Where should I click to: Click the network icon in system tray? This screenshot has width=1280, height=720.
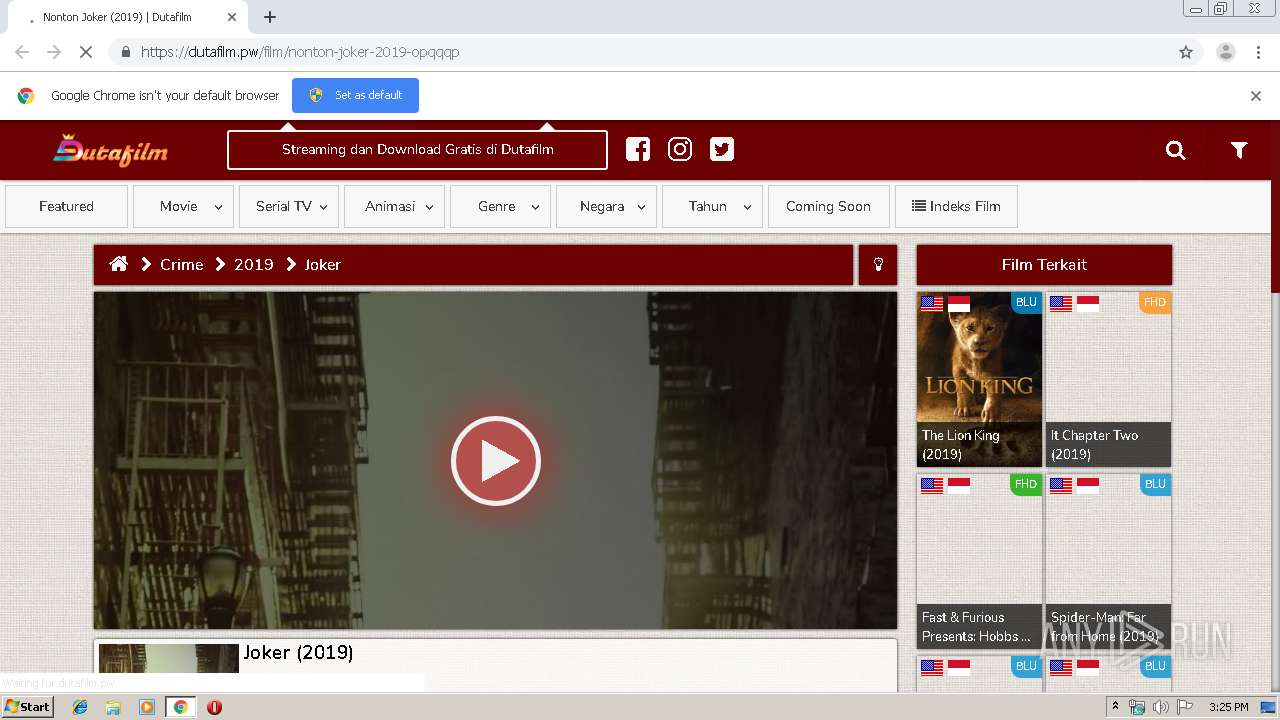click(1137, 707)
